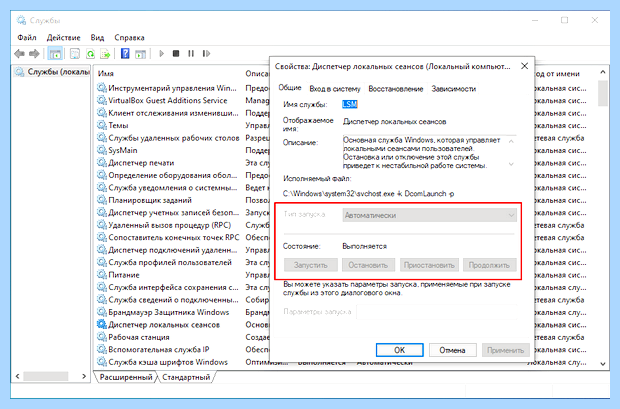Click the tree pane scroll-left arrow
This screenshot has height=409, width=620.
tap(17, 377)
